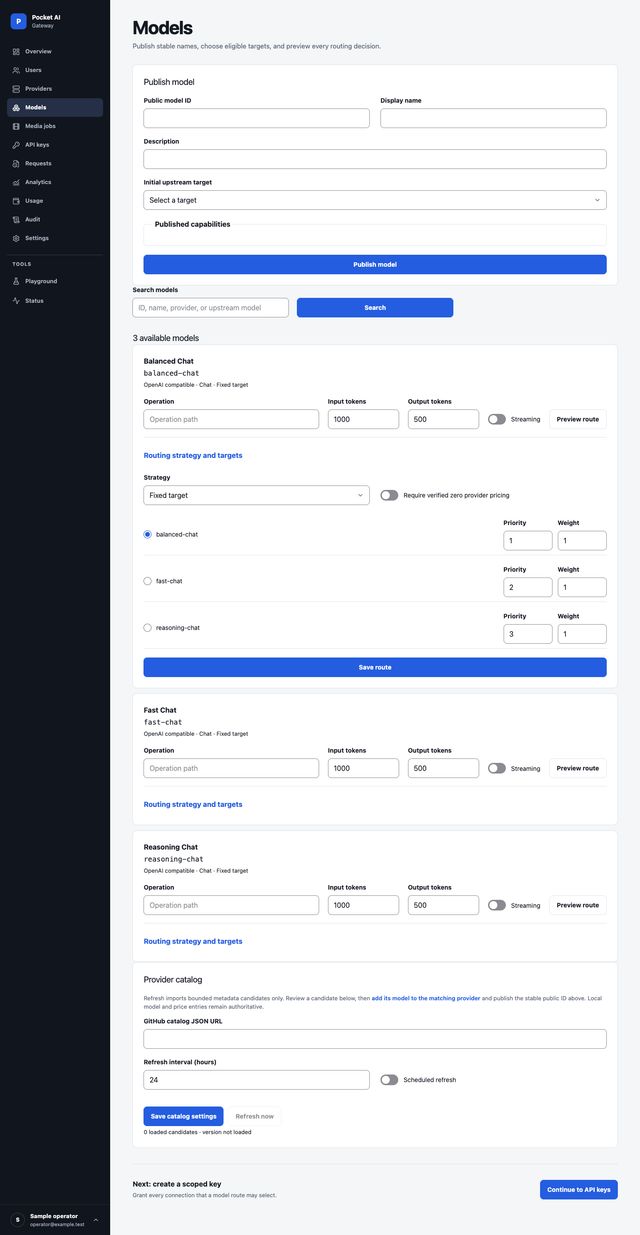Focus the Public model ID field

[x=257, y=118]
